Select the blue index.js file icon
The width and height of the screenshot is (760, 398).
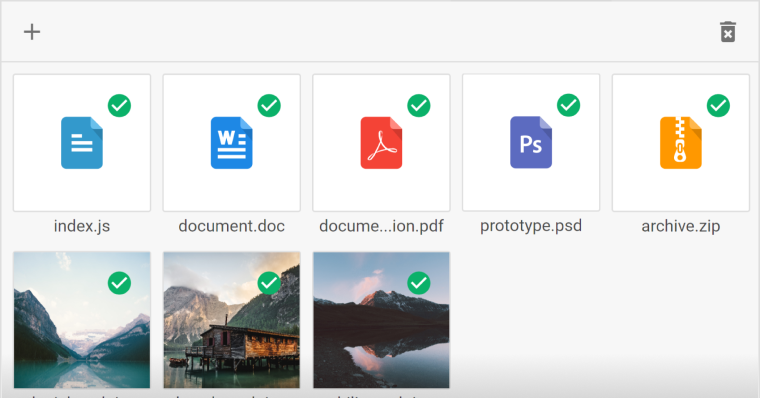(x=82, y=143)
